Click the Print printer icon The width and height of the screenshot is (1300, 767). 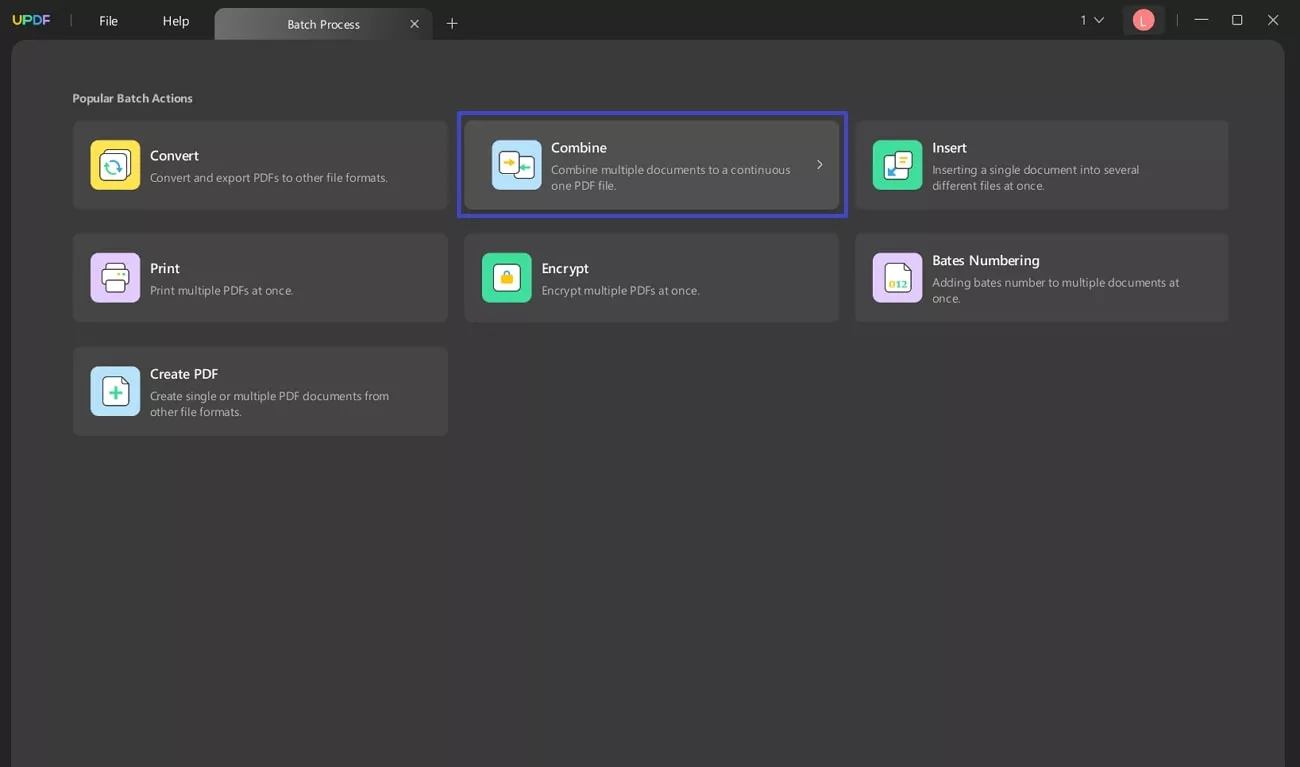tap(115, 278)
